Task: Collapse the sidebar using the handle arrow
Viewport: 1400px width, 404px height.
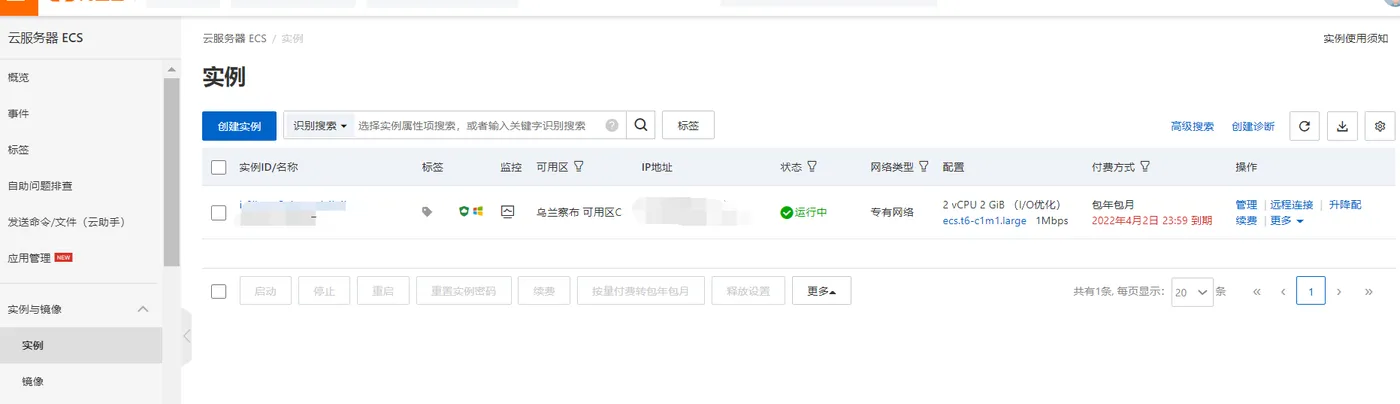Action: coord(187,336)
